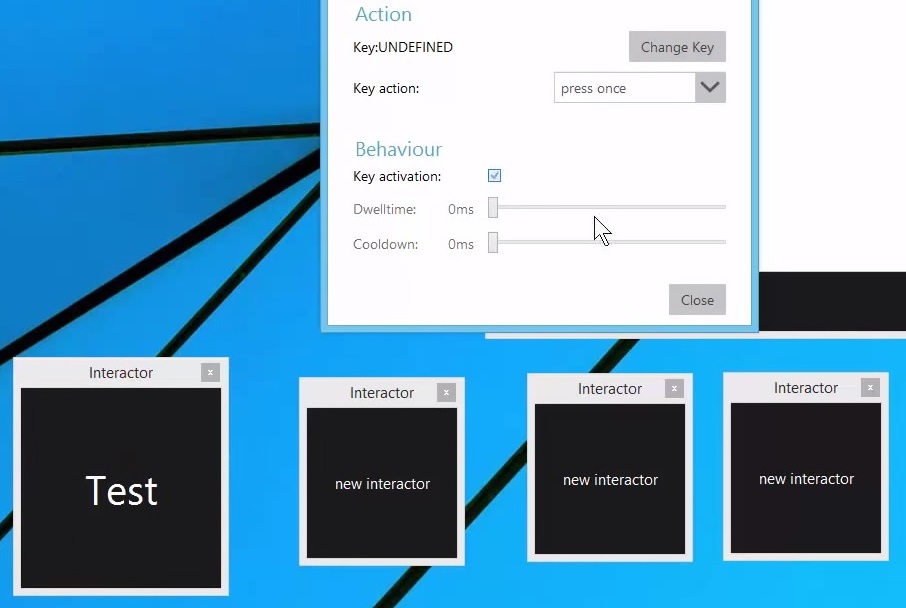
Task: Enable the Key activation checkbox
Action: [x=494, y=176]
